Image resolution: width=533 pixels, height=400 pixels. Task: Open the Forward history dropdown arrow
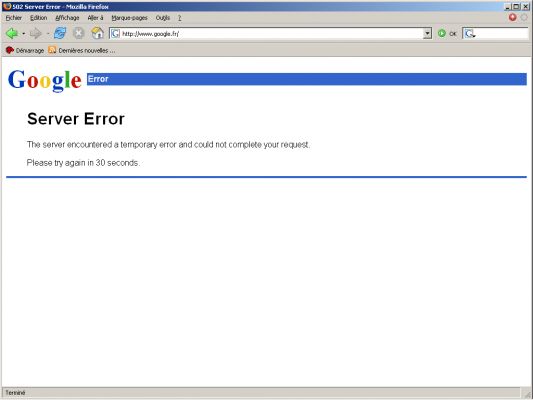[x=48, y=34]
